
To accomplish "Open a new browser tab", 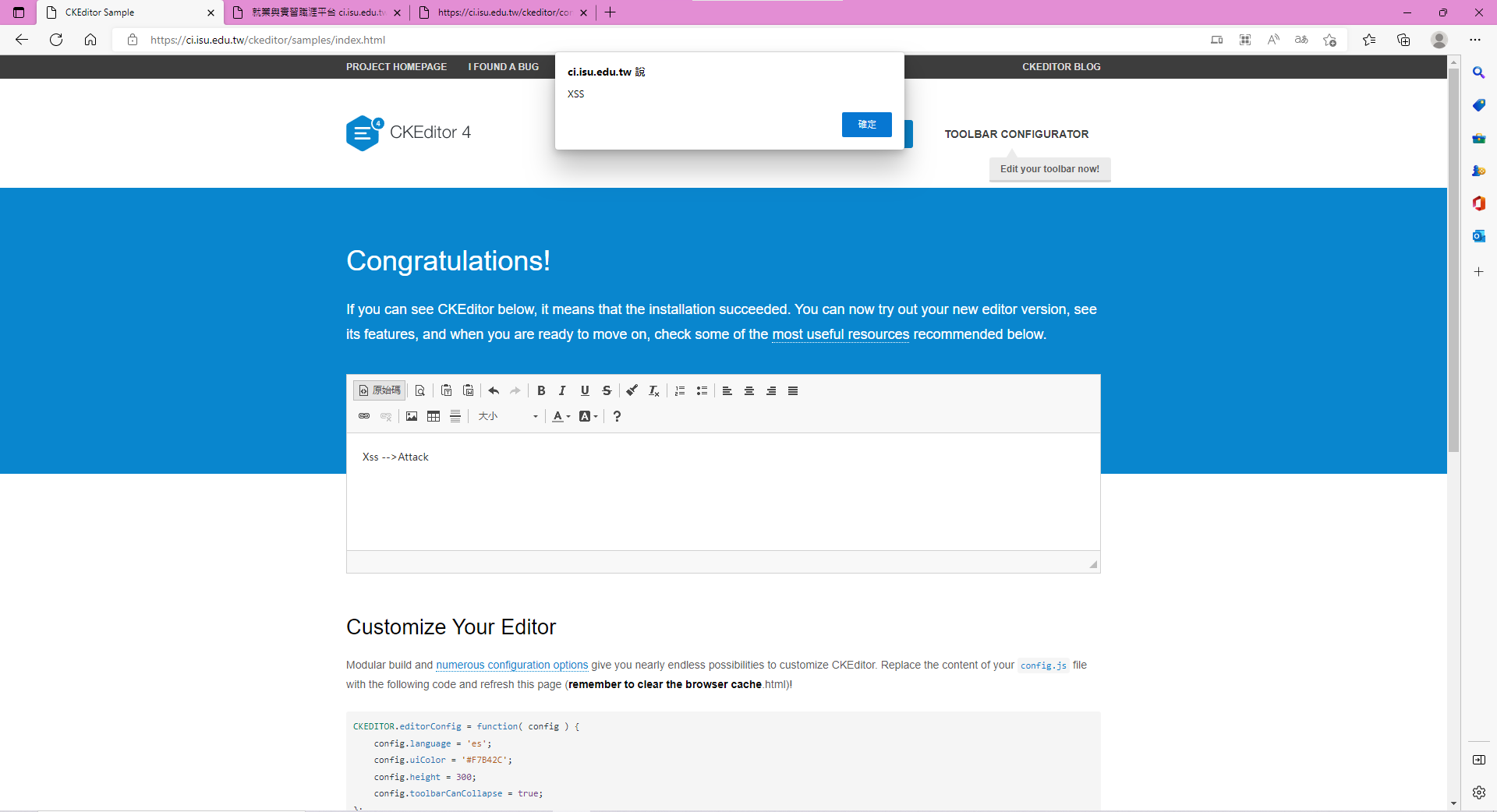I will 610,12.
